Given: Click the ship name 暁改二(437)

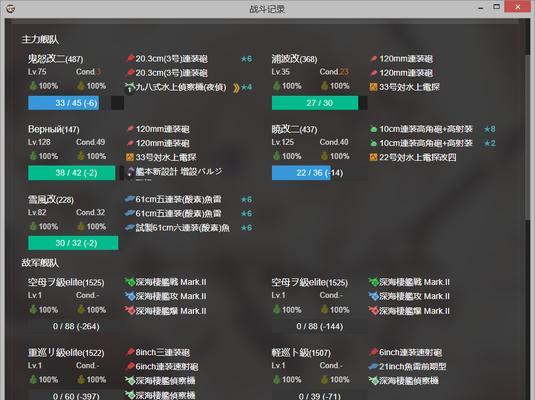Looking at the screenshot, I should 294,129.
